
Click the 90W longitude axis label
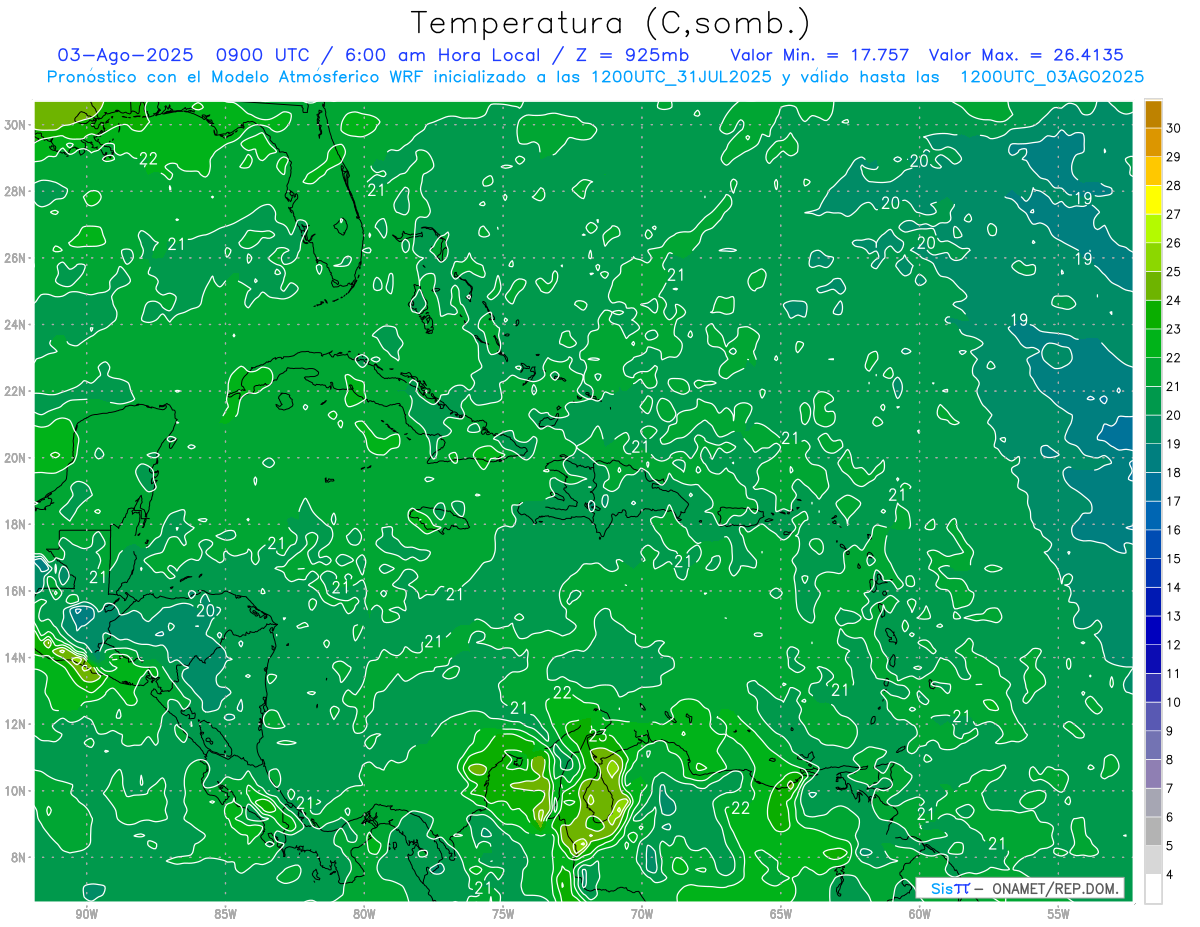point(86,914)
